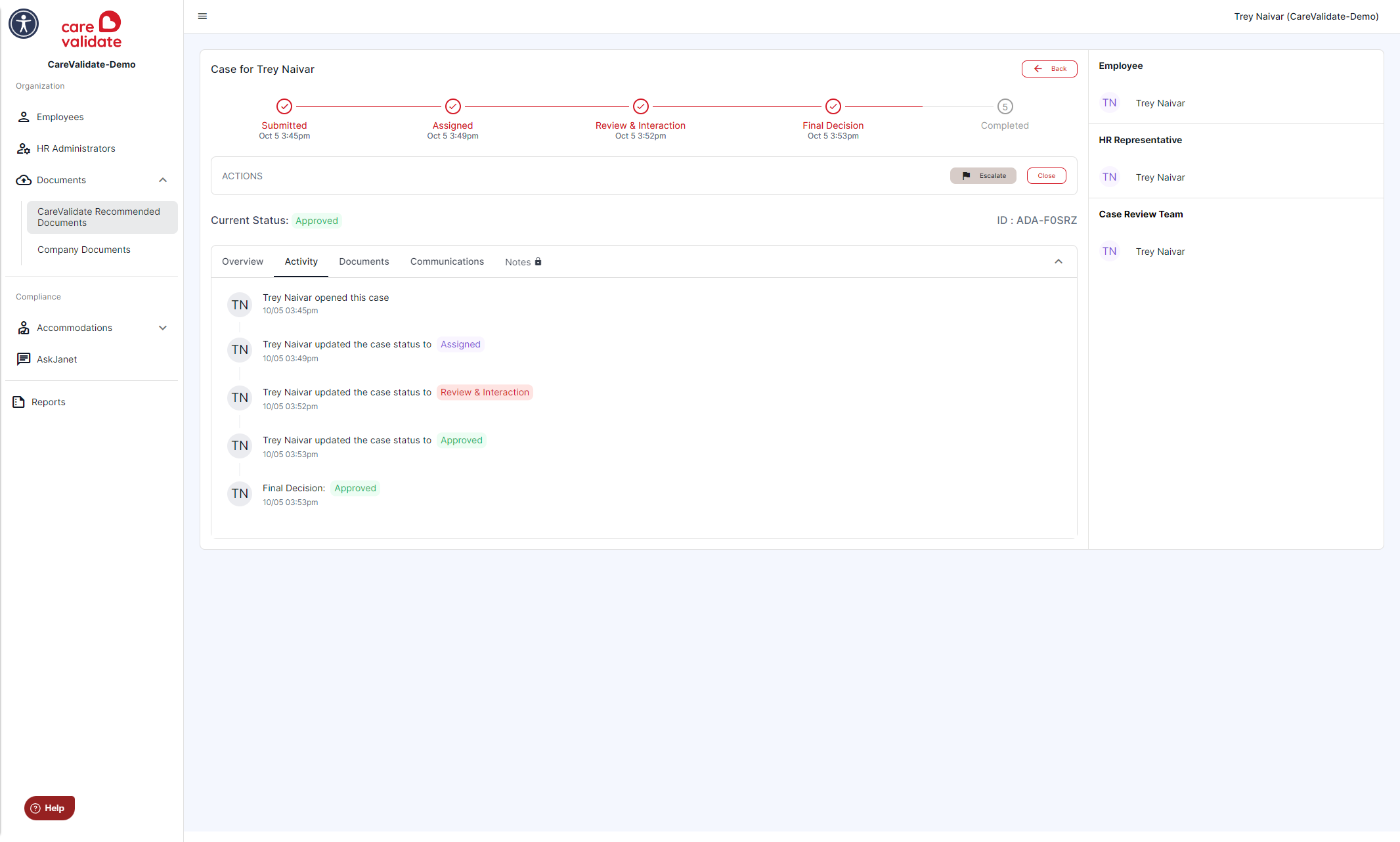Open the Communications tab
1400x842 pixels.
[447, 261]
